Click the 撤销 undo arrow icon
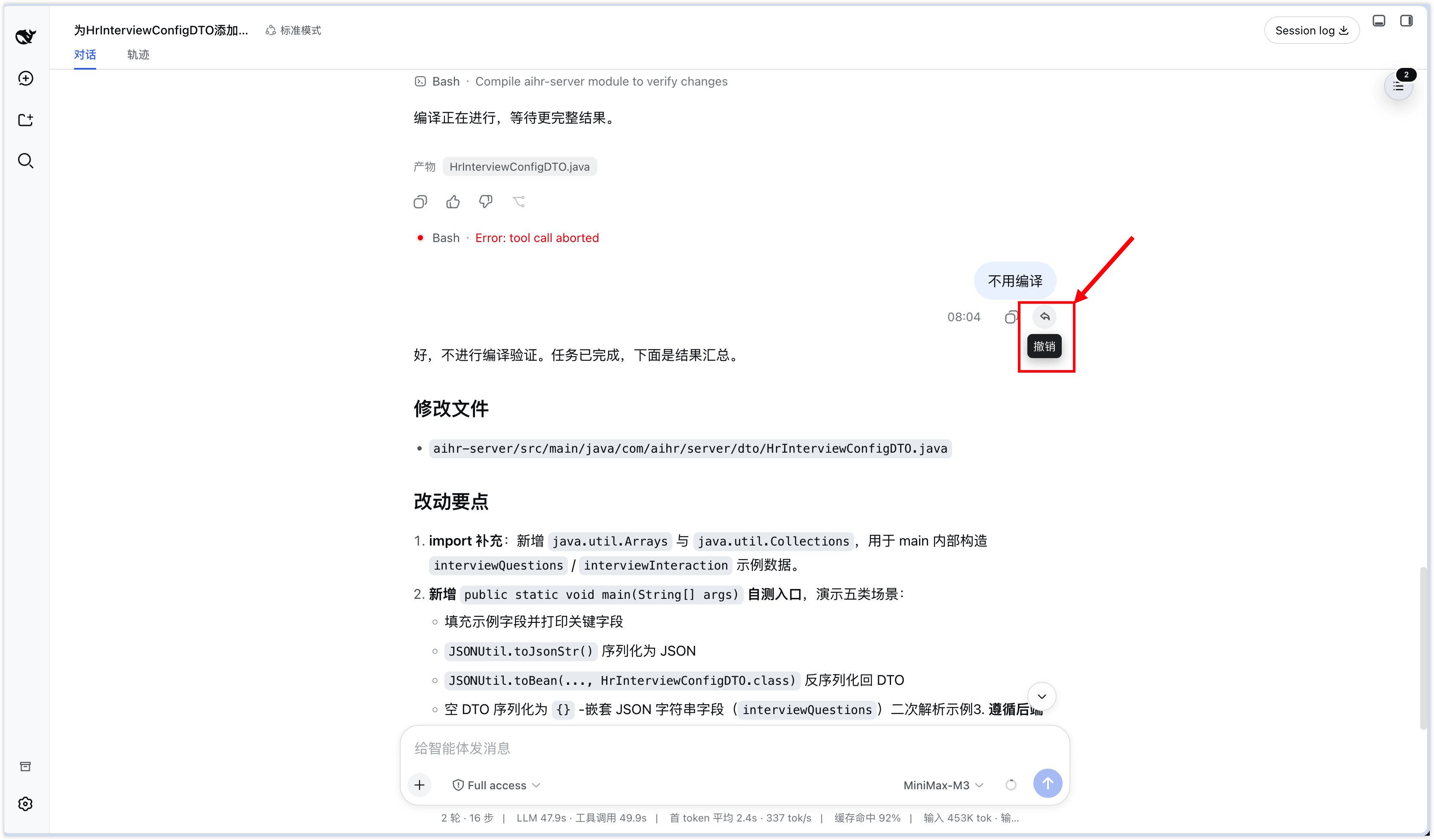Image resolution: width=1434 pixels, height=840 pixels. (1045, 316)
